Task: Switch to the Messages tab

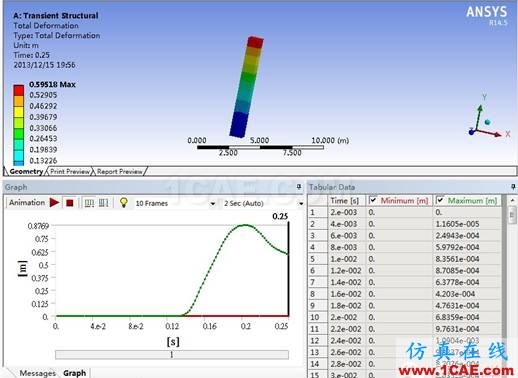Action: 37,373
